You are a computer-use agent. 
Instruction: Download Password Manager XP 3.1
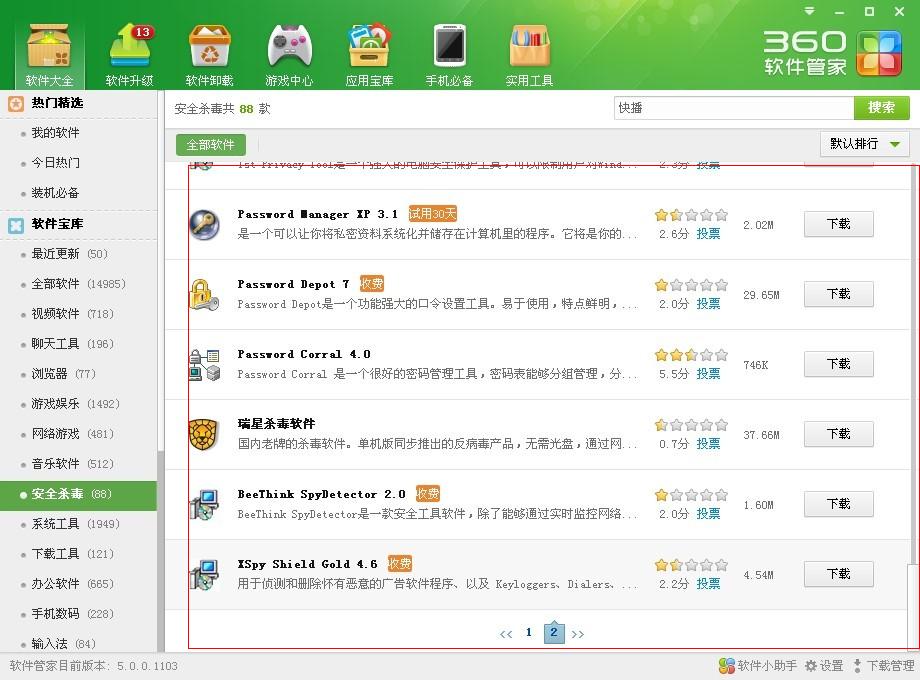click(838, 224)
